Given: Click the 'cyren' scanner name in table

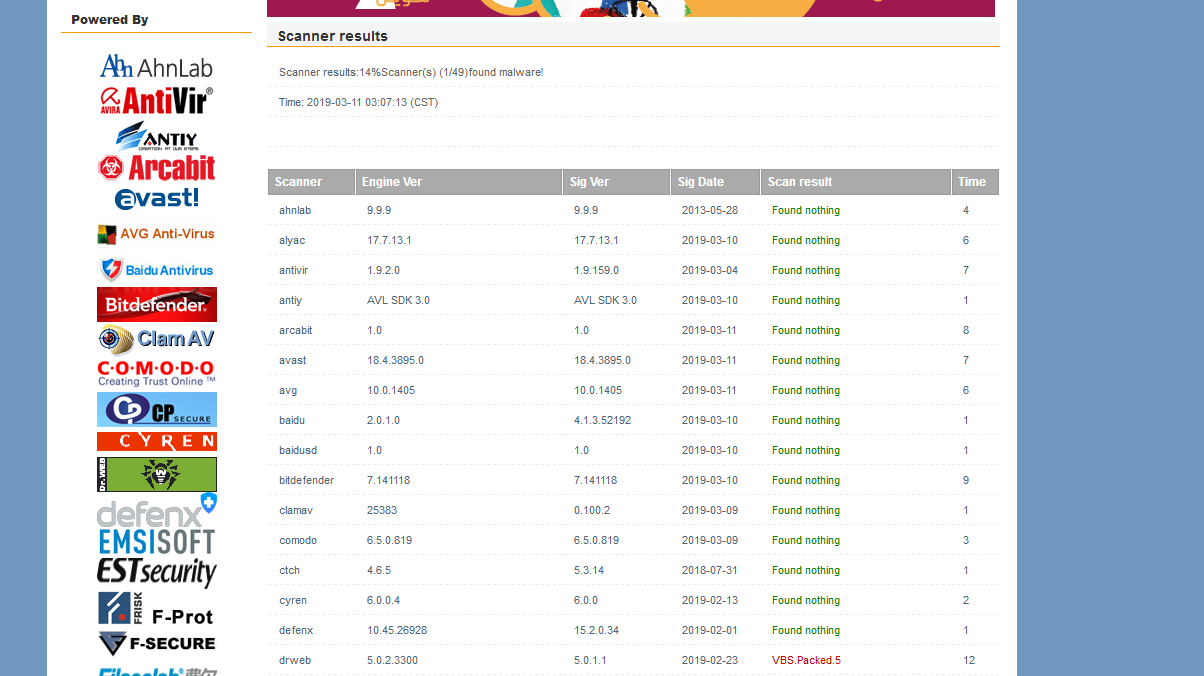Looking at the screenshot, I should point(293,600).
